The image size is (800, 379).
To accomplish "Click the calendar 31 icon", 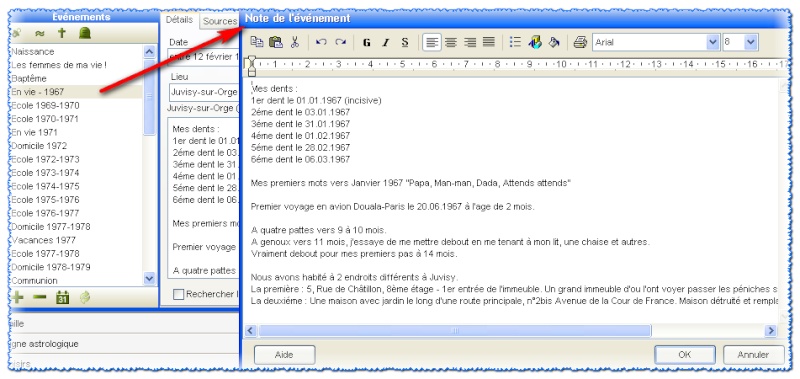I will click(x=62, y=297).
